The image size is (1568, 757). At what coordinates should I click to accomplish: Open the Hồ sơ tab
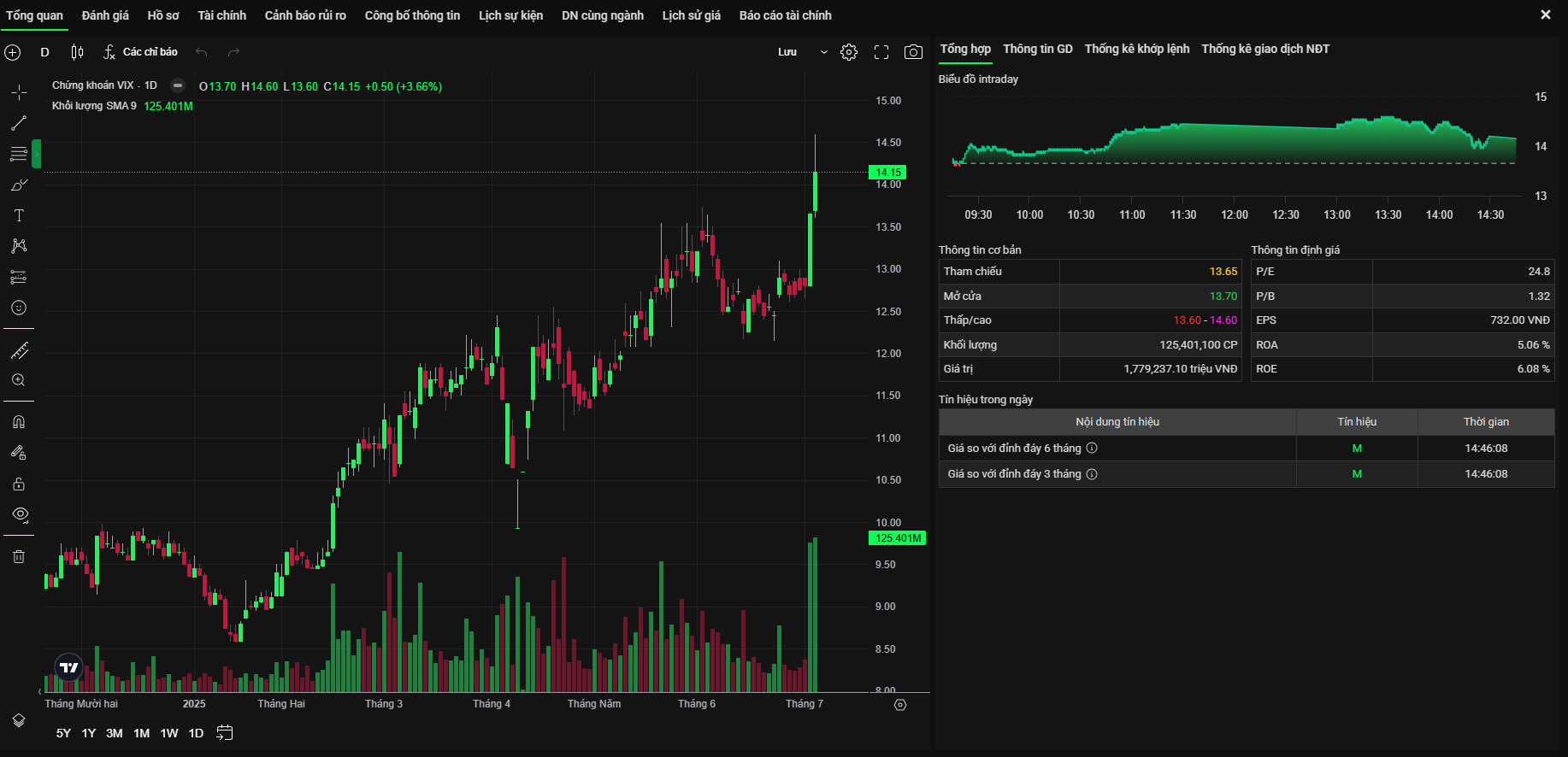coord(163,15)
